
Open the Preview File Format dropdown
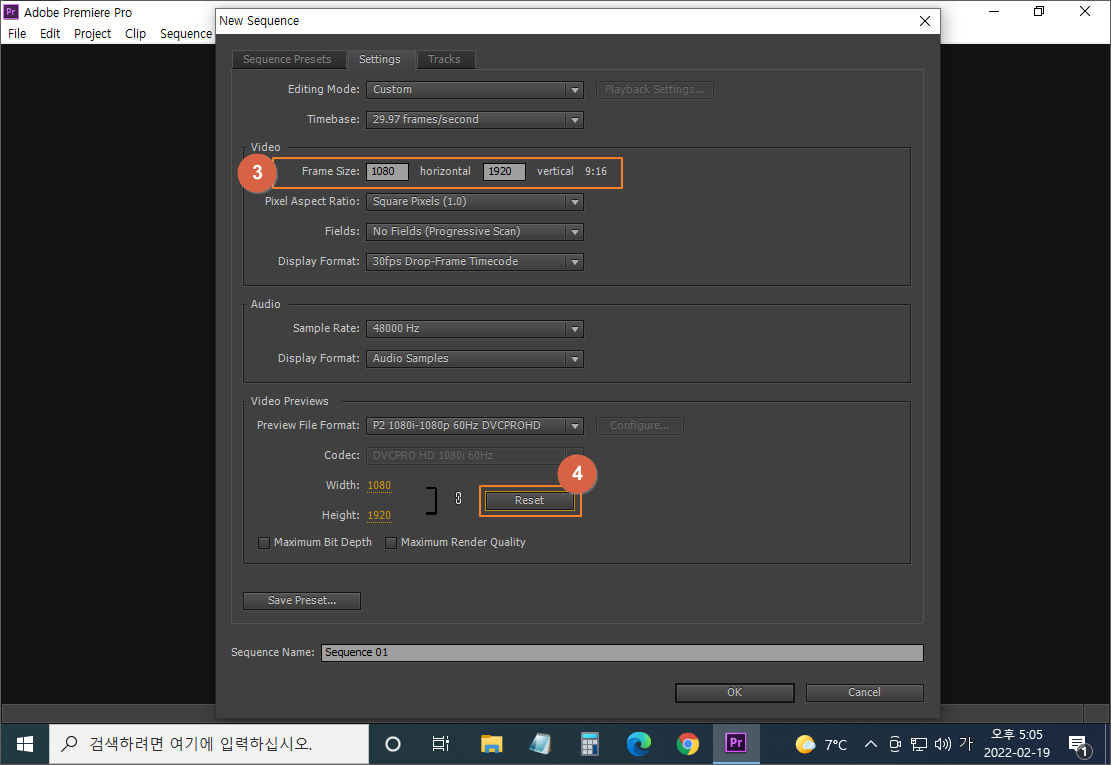[475, 426]
